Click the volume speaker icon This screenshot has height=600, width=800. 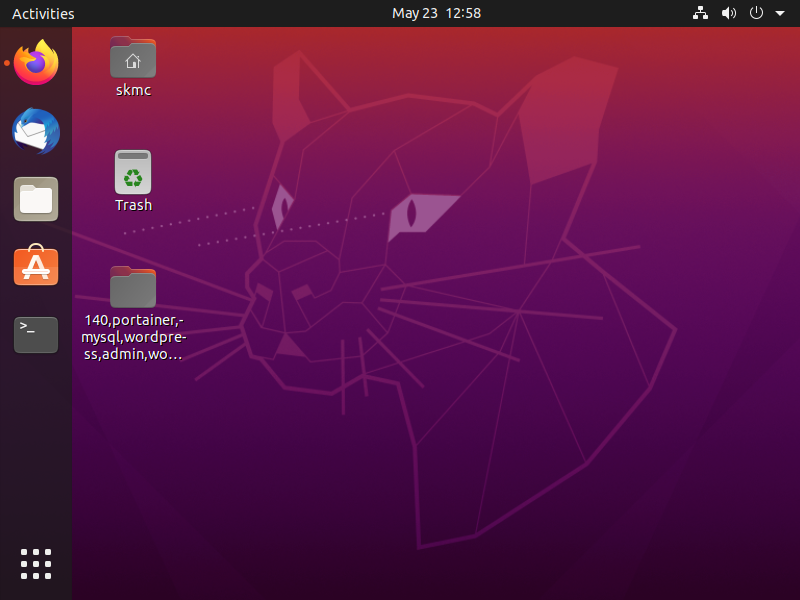(729, 13)
